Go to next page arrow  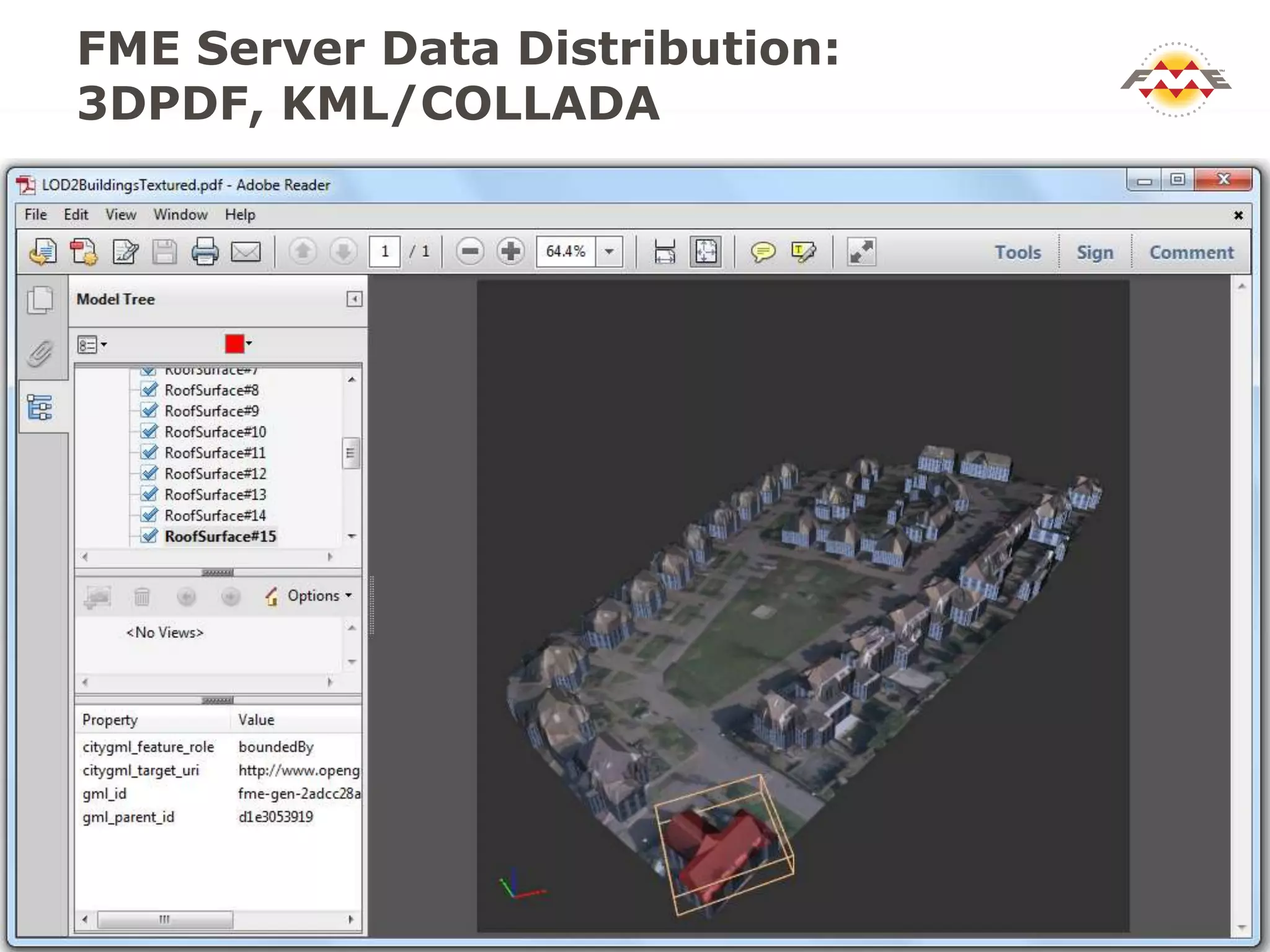coord(343,252)
